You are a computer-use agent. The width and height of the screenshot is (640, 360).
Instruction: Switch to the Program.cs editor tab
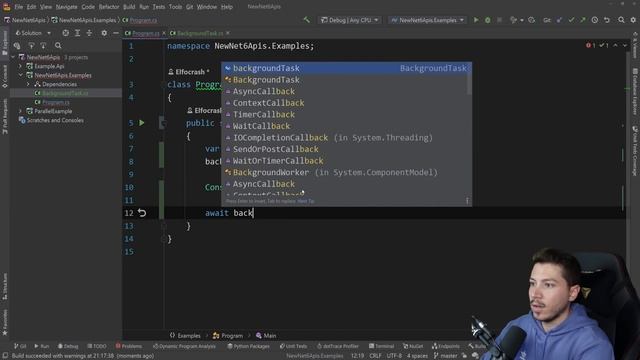click(x=145, y=33)
